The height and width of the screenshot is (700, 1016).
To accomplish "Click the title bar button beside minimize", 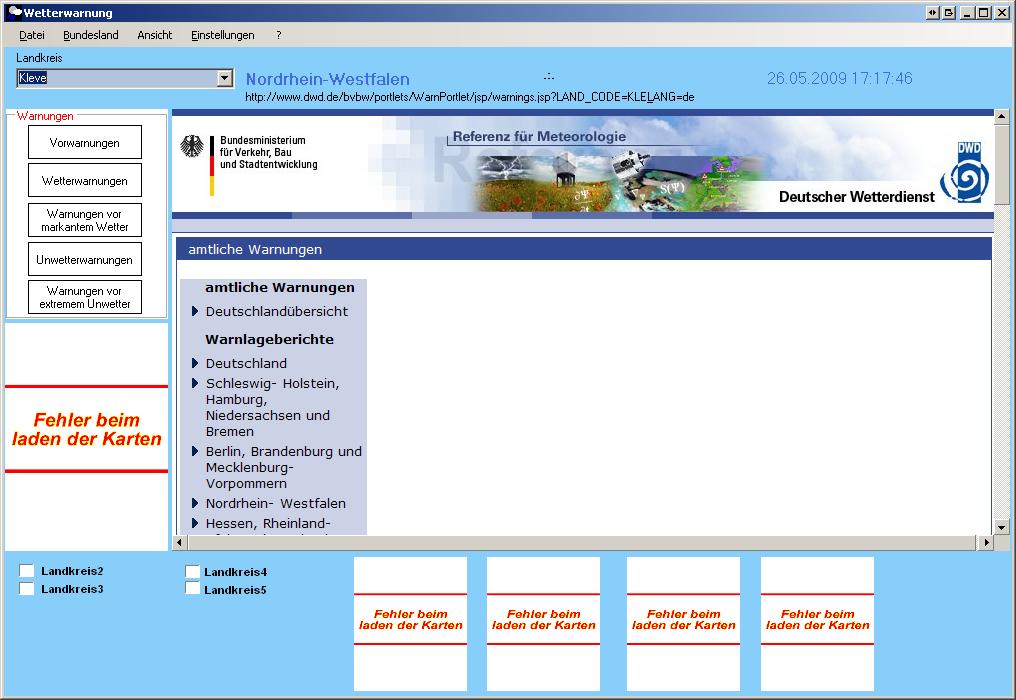I will pyautogui.click(x=949, y=13).
